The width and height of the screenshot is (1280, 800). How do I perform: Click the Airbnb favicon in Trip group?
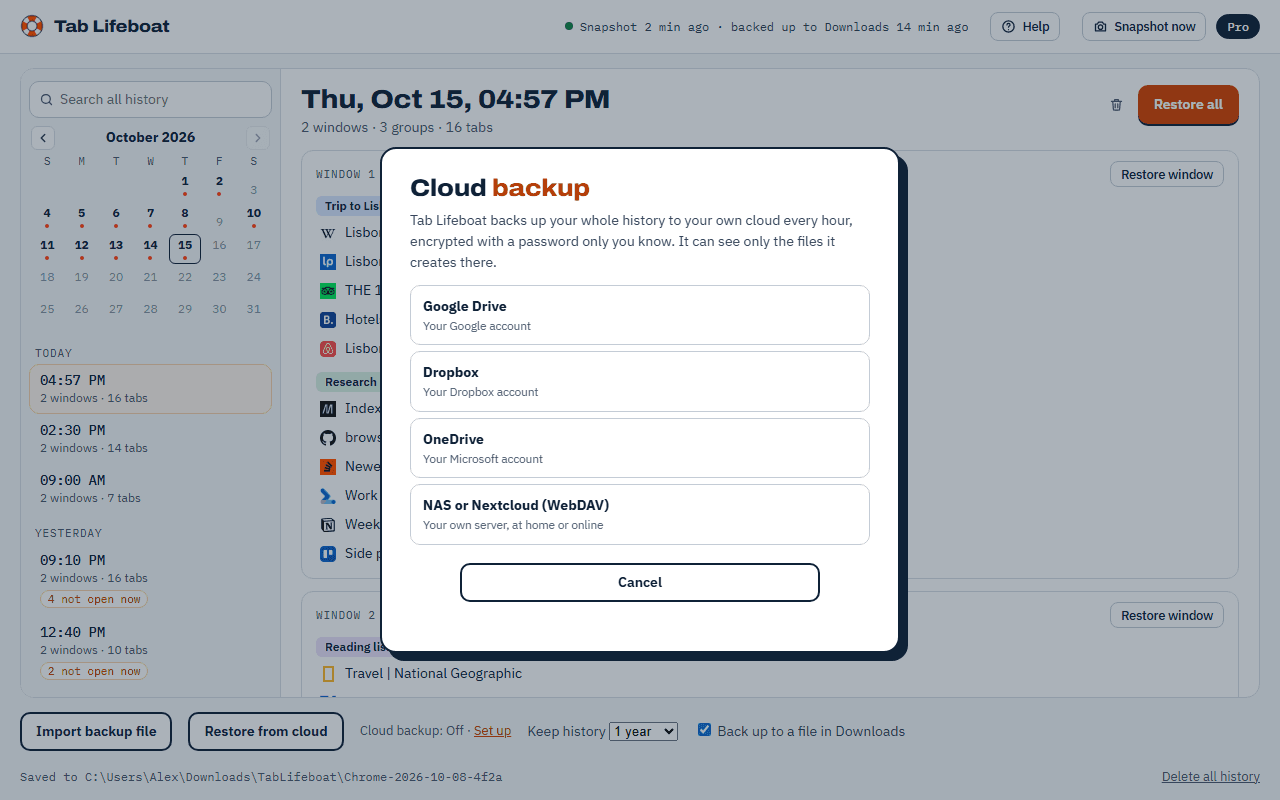tap(327, 348)
